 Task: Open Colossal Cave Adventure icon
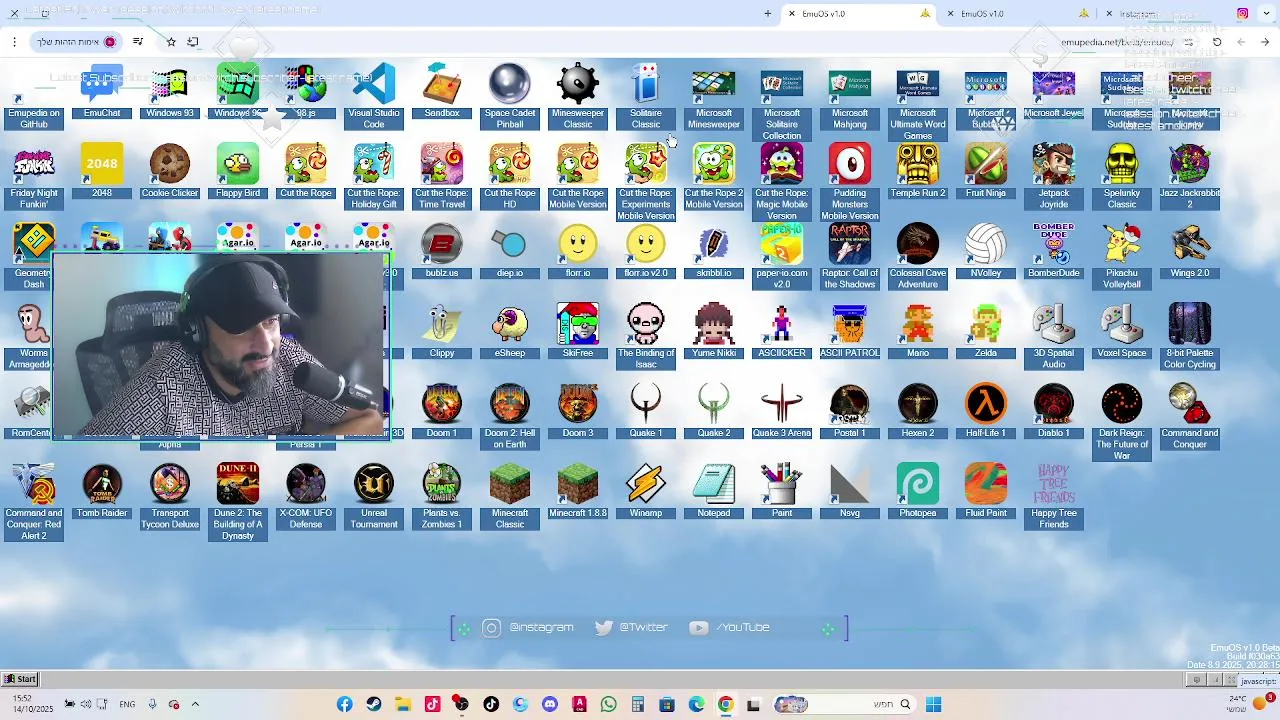click(918, 257)
